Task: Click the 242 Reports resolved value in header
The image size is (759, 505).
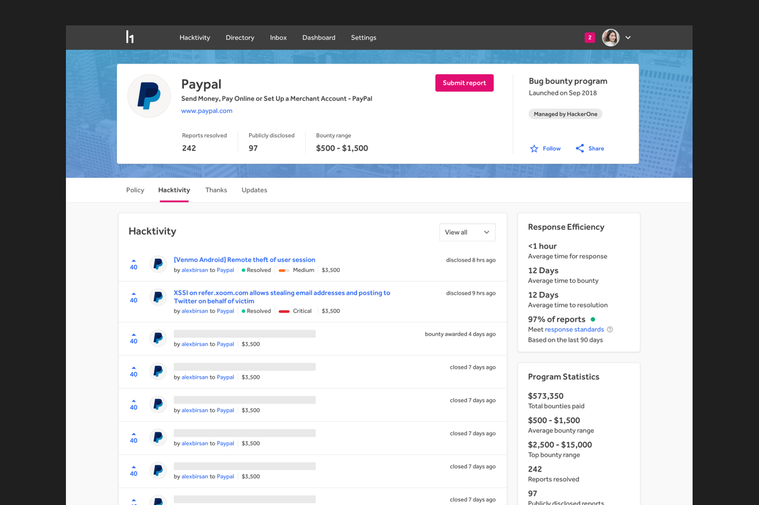Action: point(189,148)
